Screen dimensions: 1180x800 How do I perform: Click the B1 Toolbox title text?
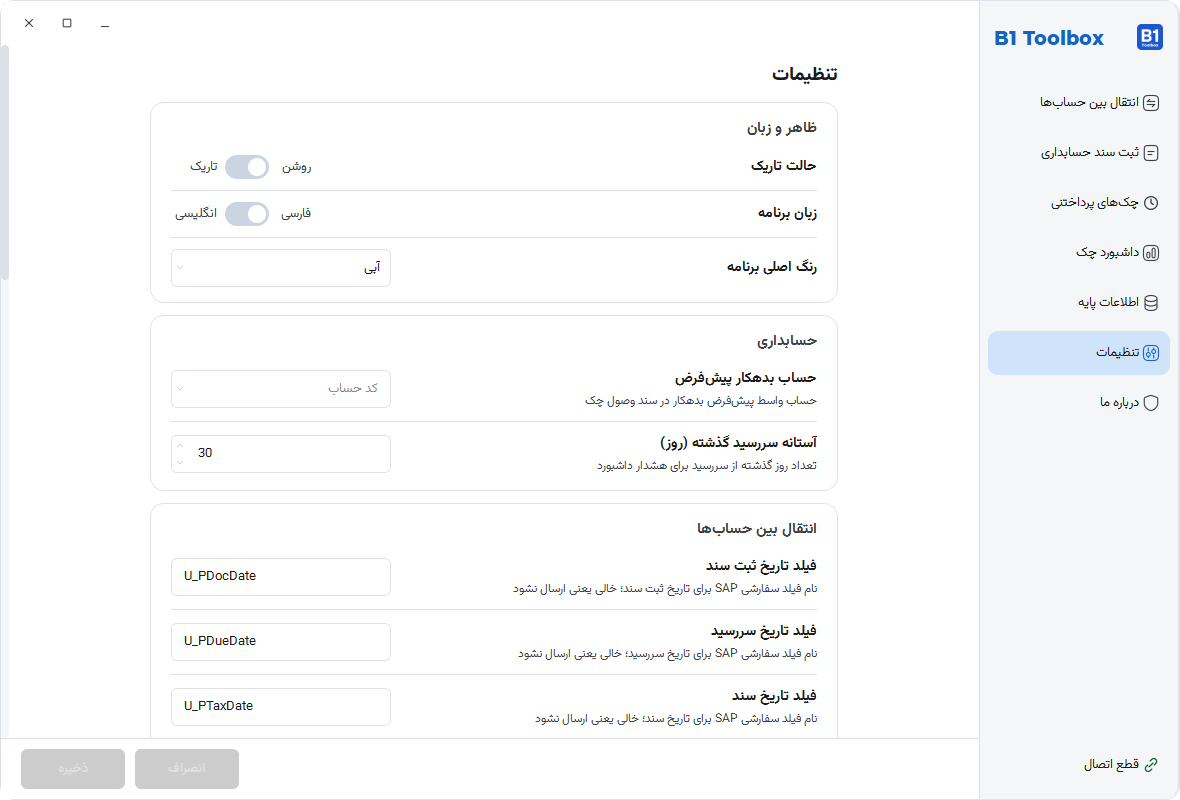[1049, 38]
